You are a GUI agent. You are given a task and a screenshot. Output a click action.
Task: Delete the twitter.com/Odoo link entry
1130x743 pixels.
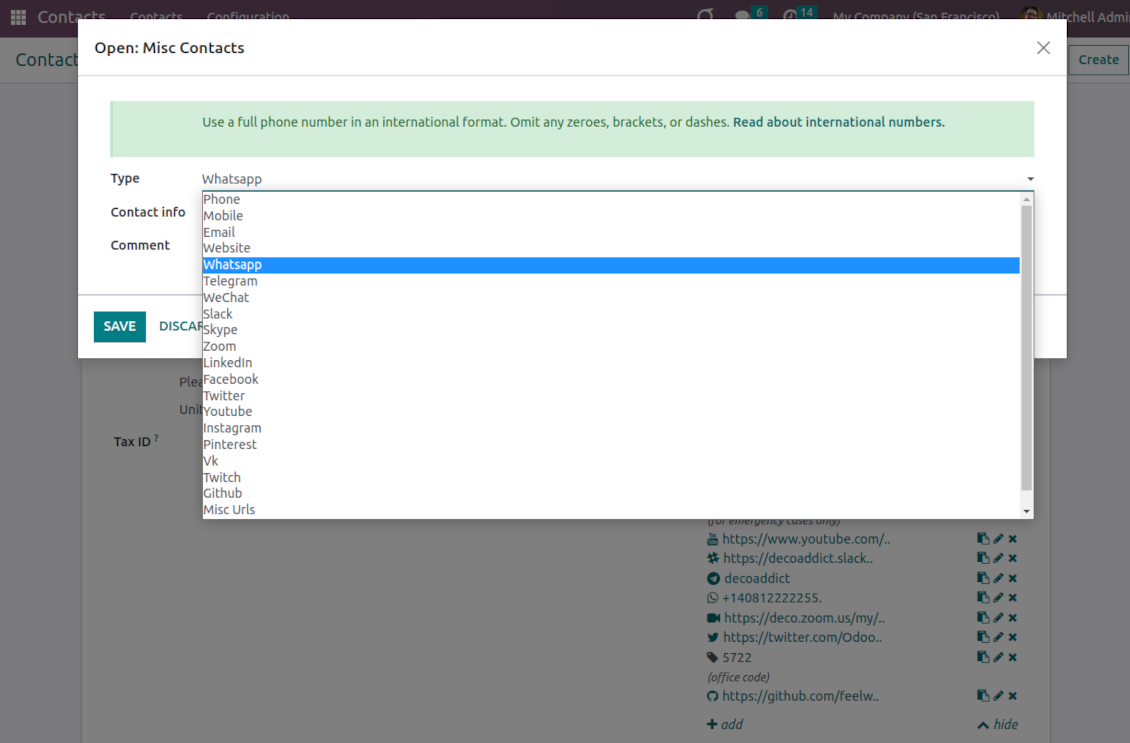tap(1013, 637)
